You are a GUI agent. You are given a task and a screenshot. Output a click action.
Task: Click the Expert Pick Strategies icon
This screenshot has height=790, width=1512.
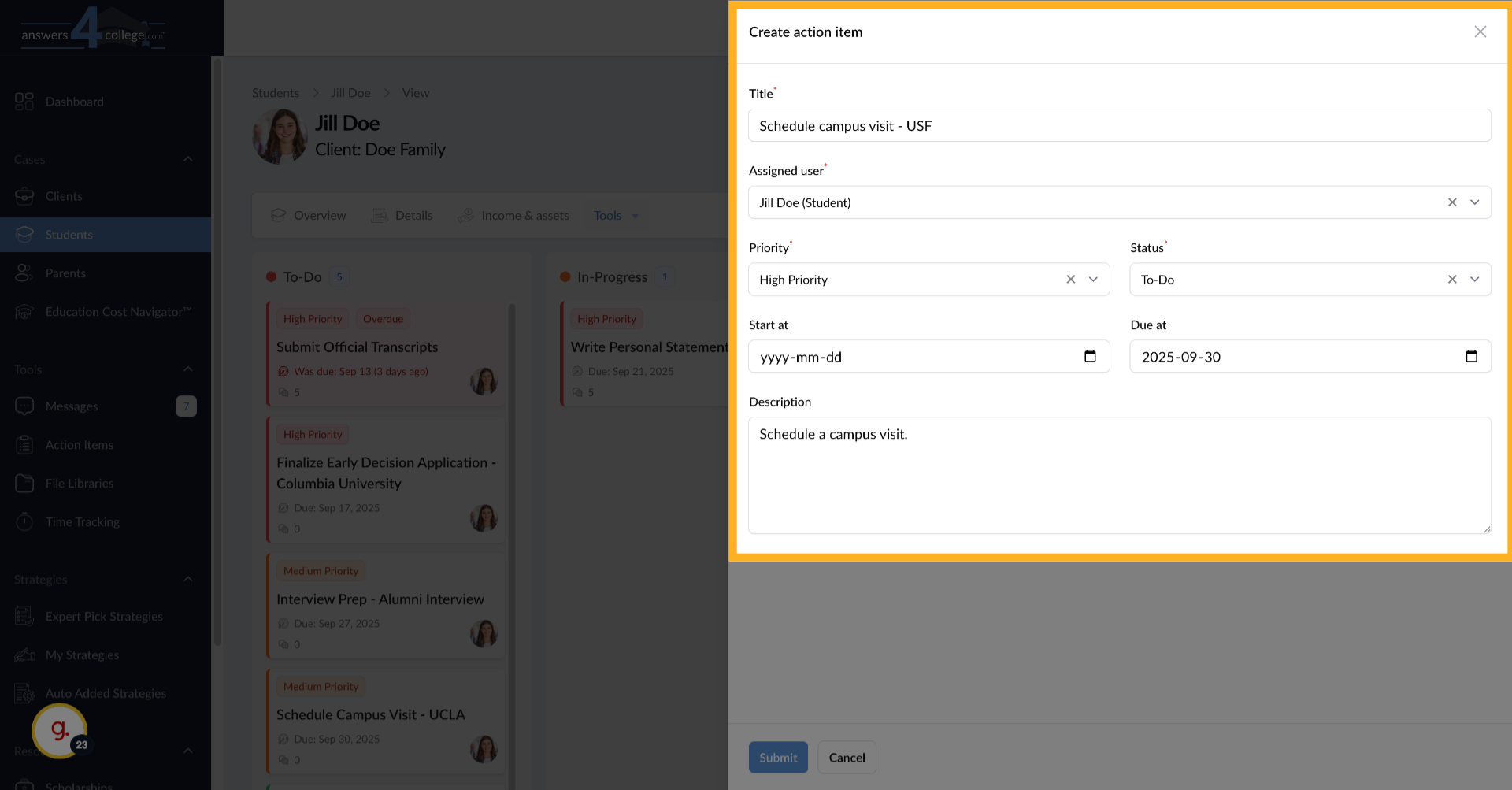coord(24,617)
